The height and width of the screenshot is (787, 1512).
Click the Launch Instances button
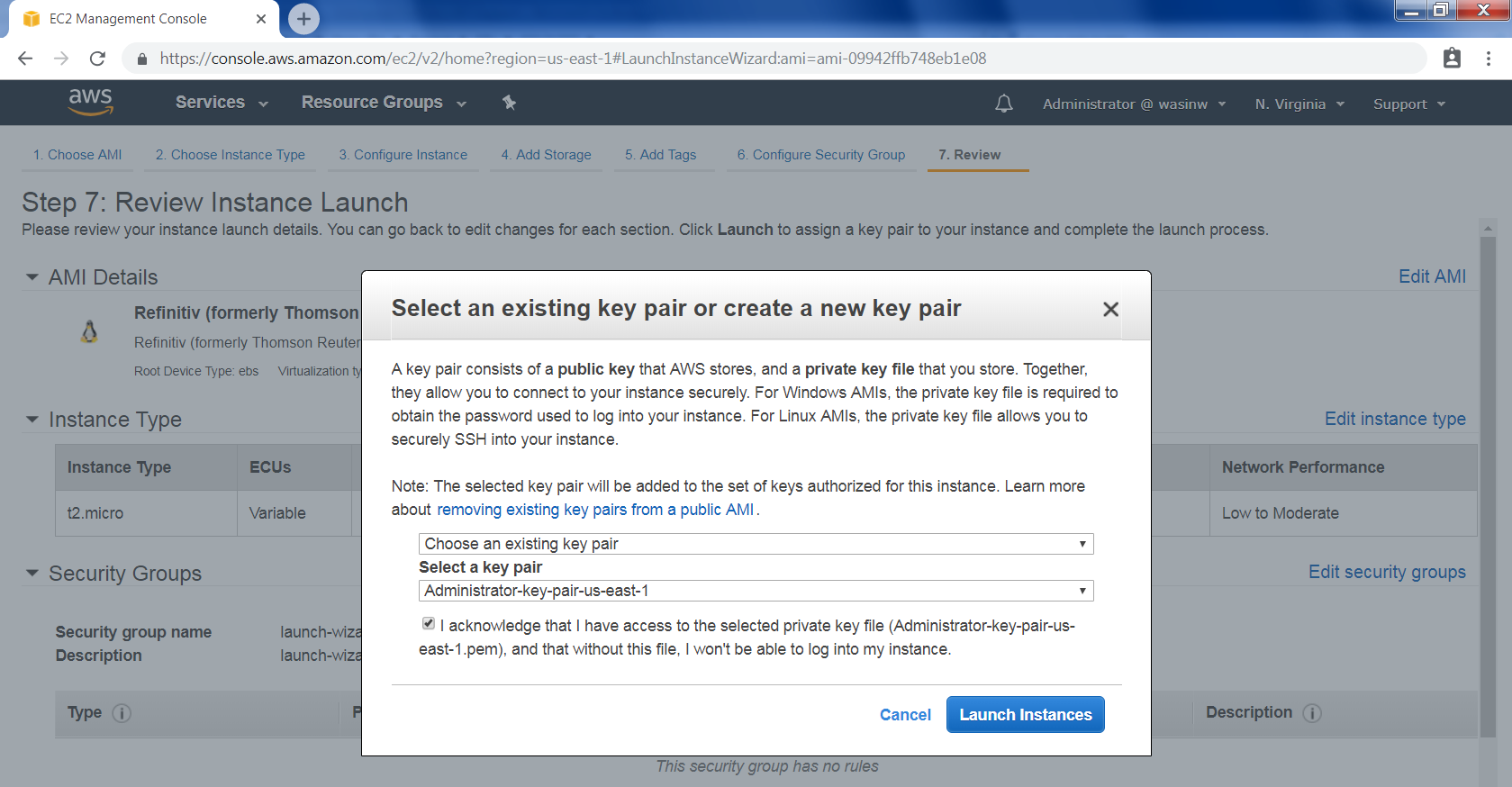1025,715
